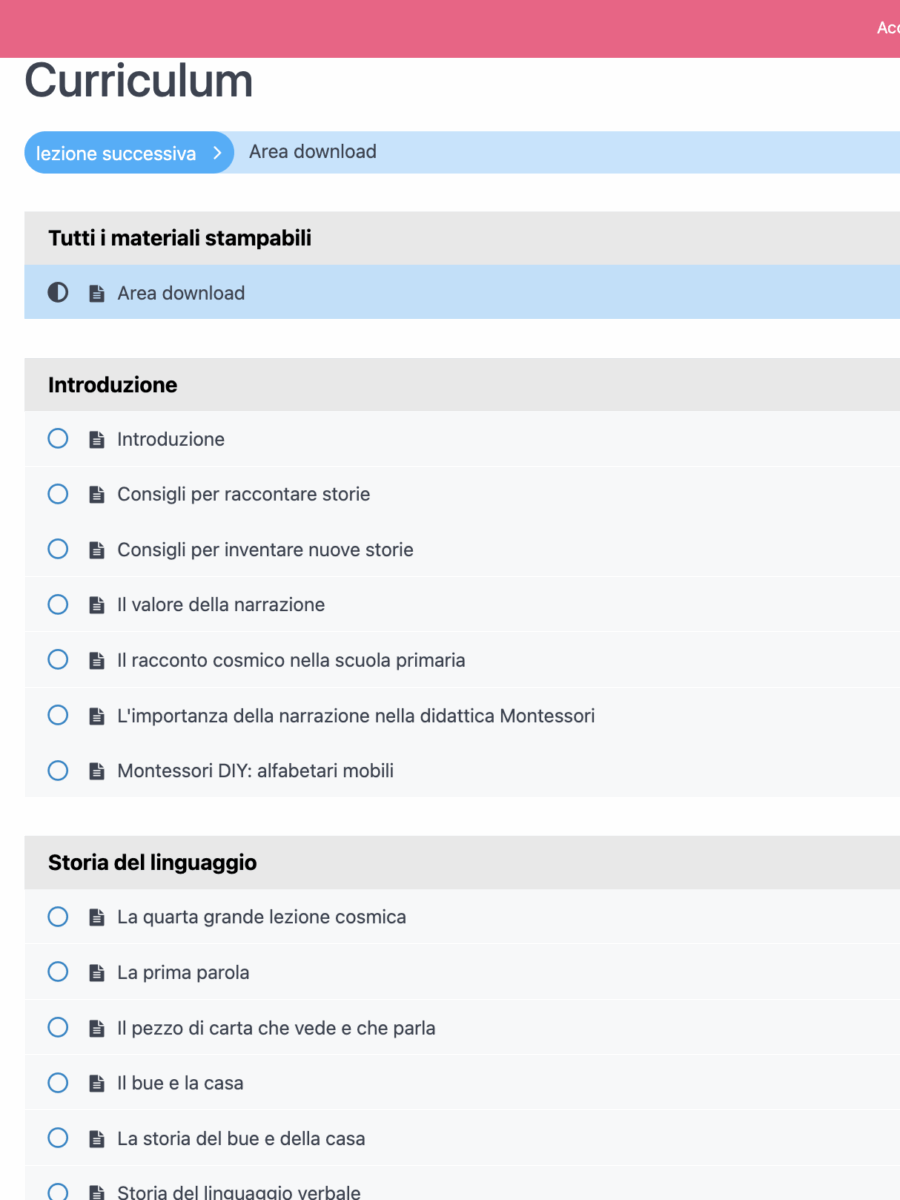Click the chevron arrow on lezione successiva

pyautogui.click(x=216, y=153)
